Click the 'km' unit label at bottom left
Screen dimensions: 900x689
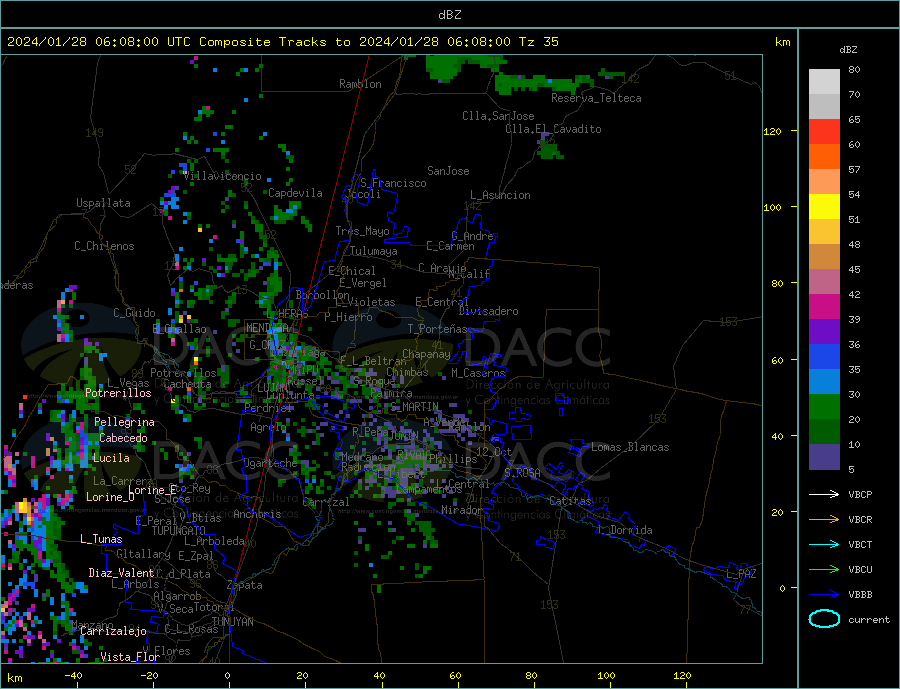click(14, 678)
